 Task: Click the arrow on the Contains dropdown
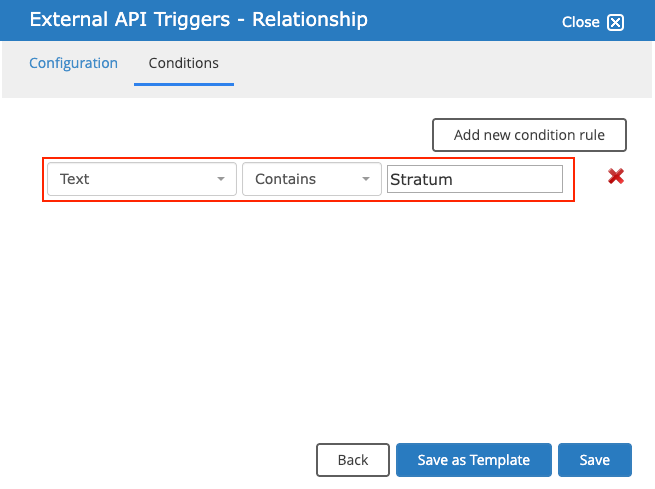pos(366,179)
